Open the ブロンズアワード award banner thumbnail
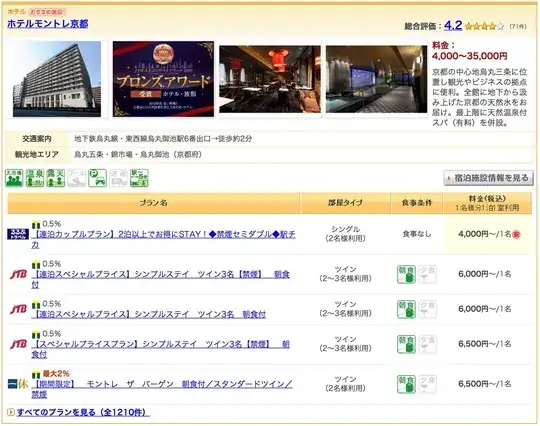Viewport: 540px width, 426px height. pyautogui.click(x=163, y=79)
